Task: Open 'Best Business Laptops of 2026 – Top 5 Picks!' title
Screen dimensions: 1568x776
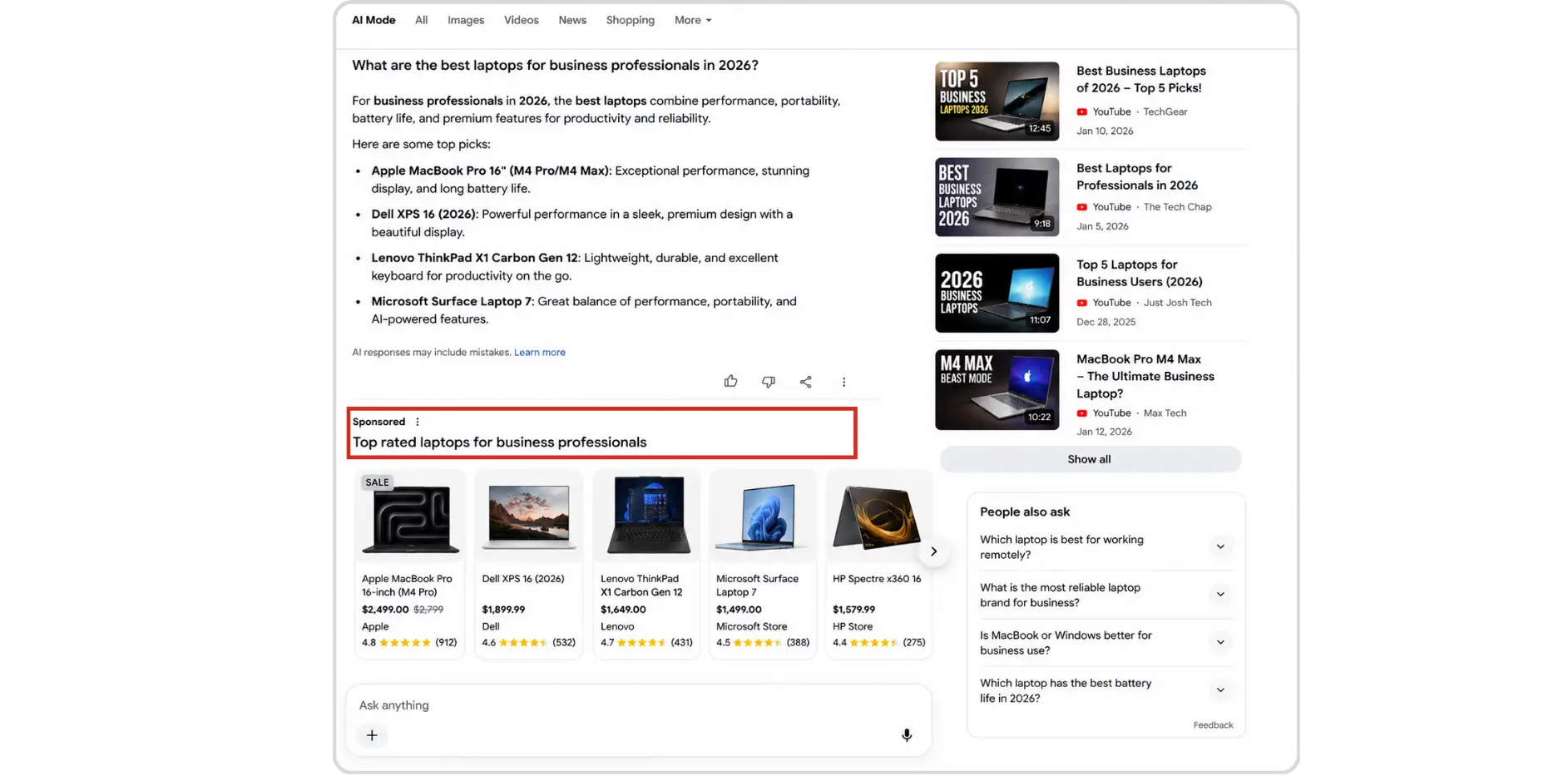Action: (x=1140, y=80)
